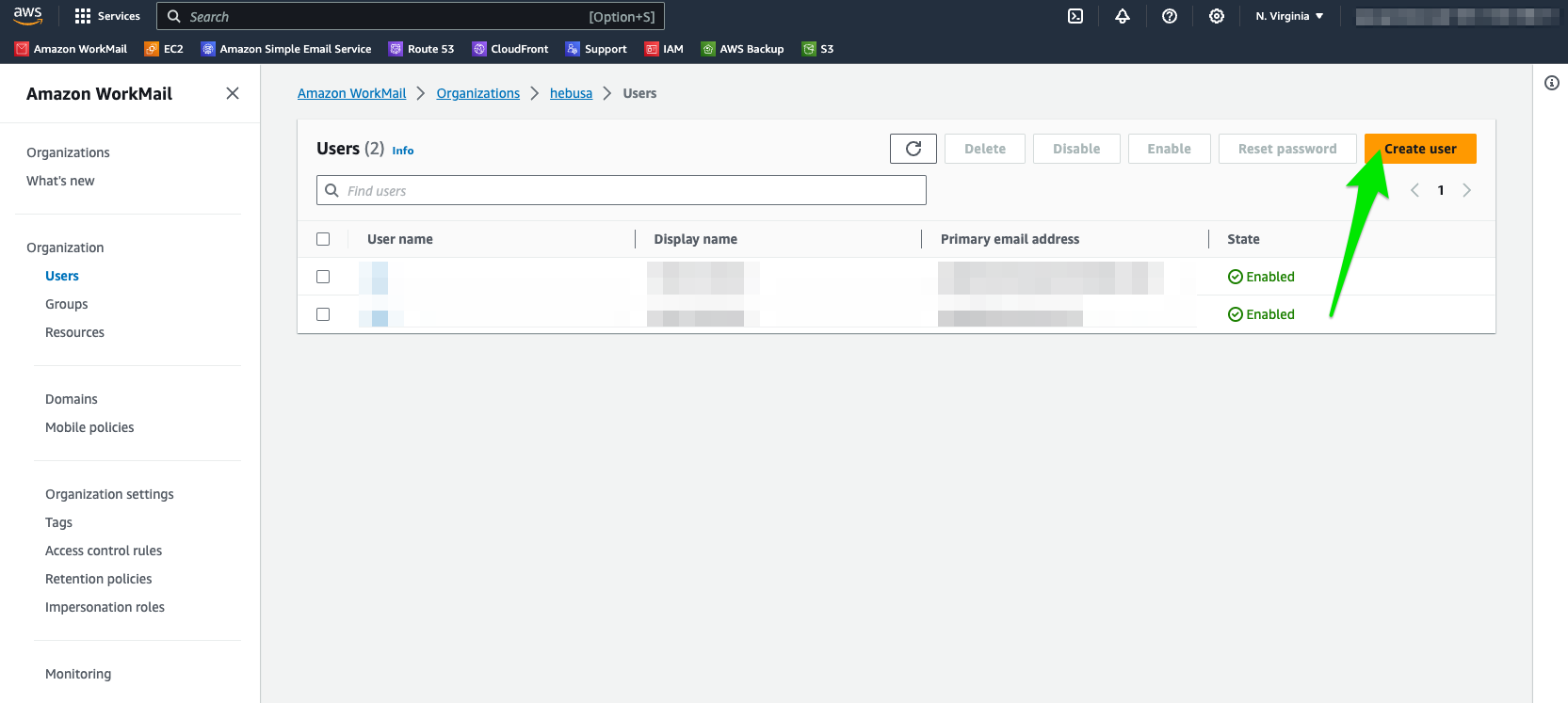Image resolution: width=1568 pixels, height=703 pixels.
Task: Check the first user row checkbox
Action: click(323, 277)
